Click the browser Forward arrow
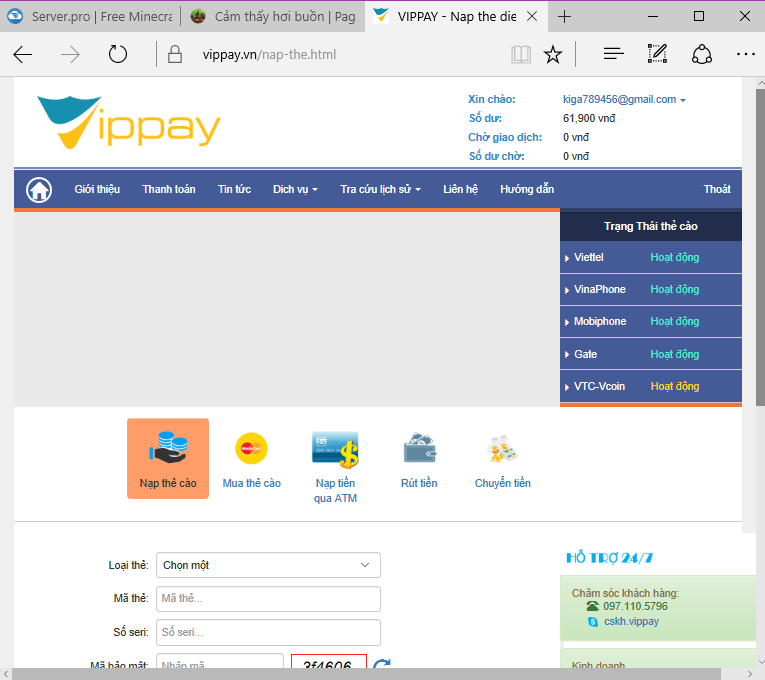This screenshot has width=765, height=680. [70, 54]
